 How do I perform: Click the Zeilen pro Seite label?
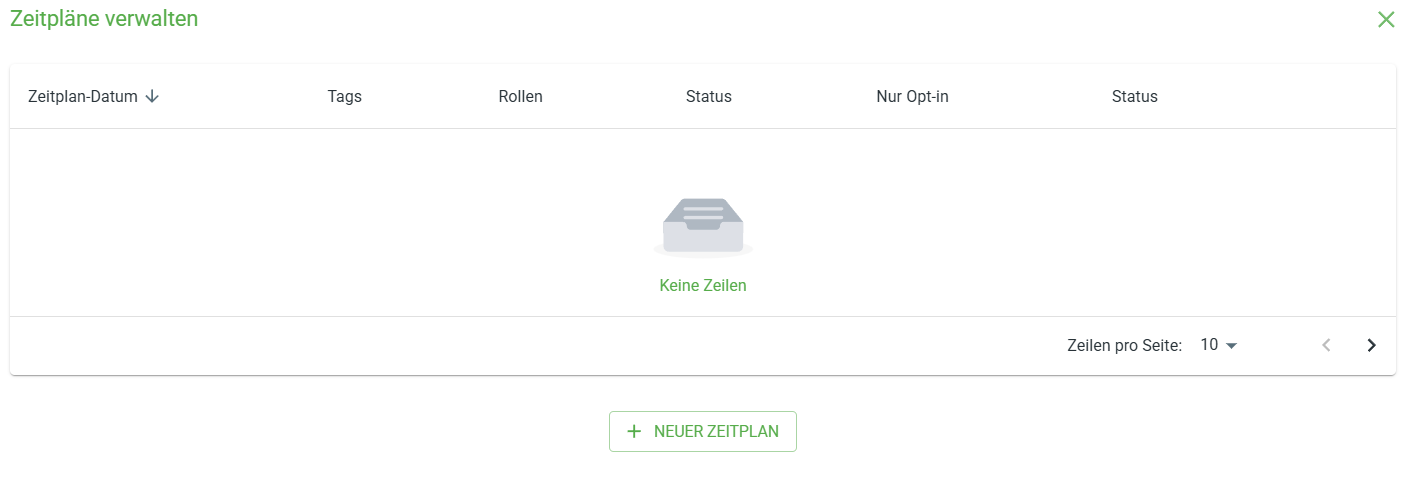pos(1125,345)
